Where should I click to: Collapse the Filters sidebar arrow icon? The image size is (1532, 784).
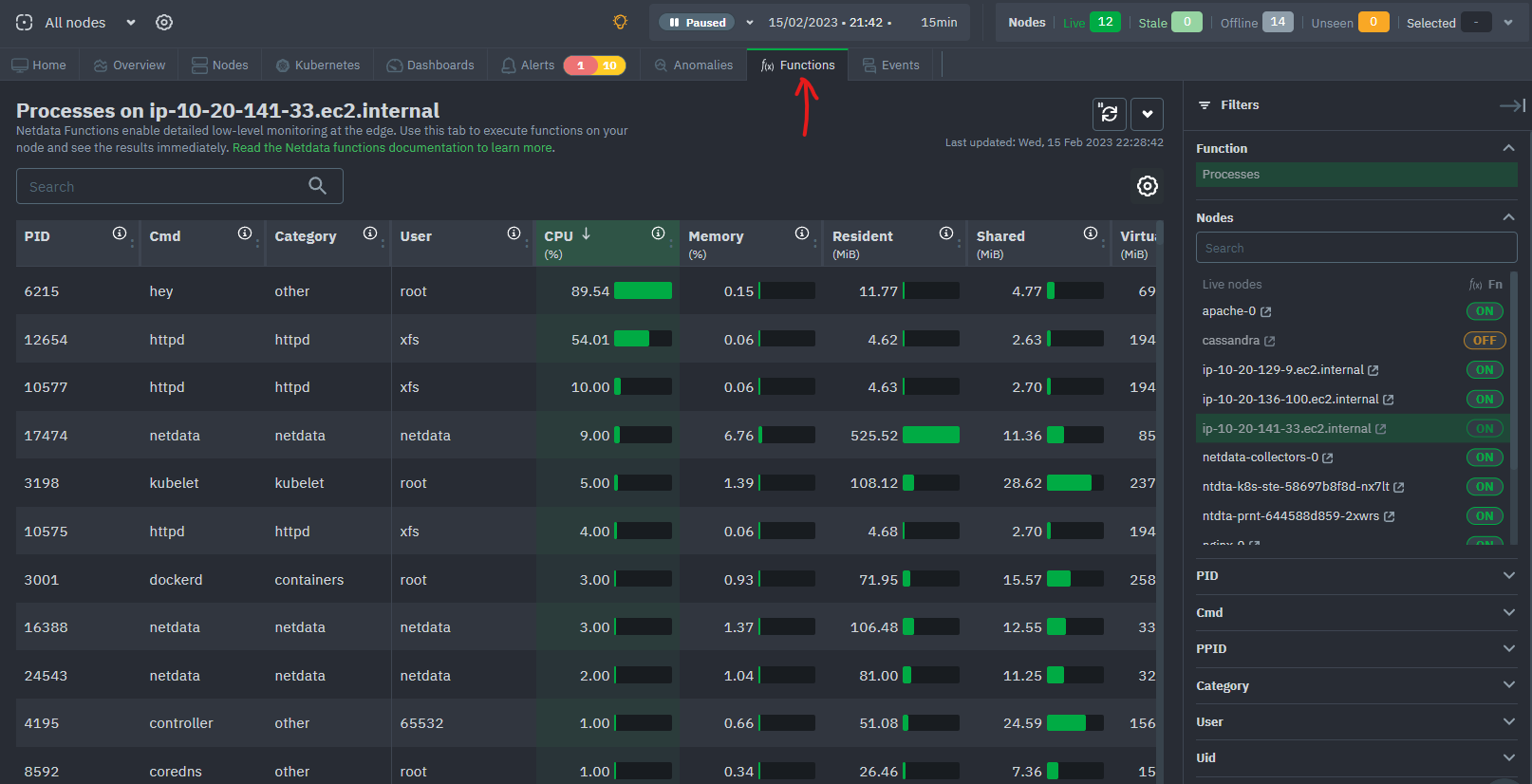click(x=1511, y=105)
